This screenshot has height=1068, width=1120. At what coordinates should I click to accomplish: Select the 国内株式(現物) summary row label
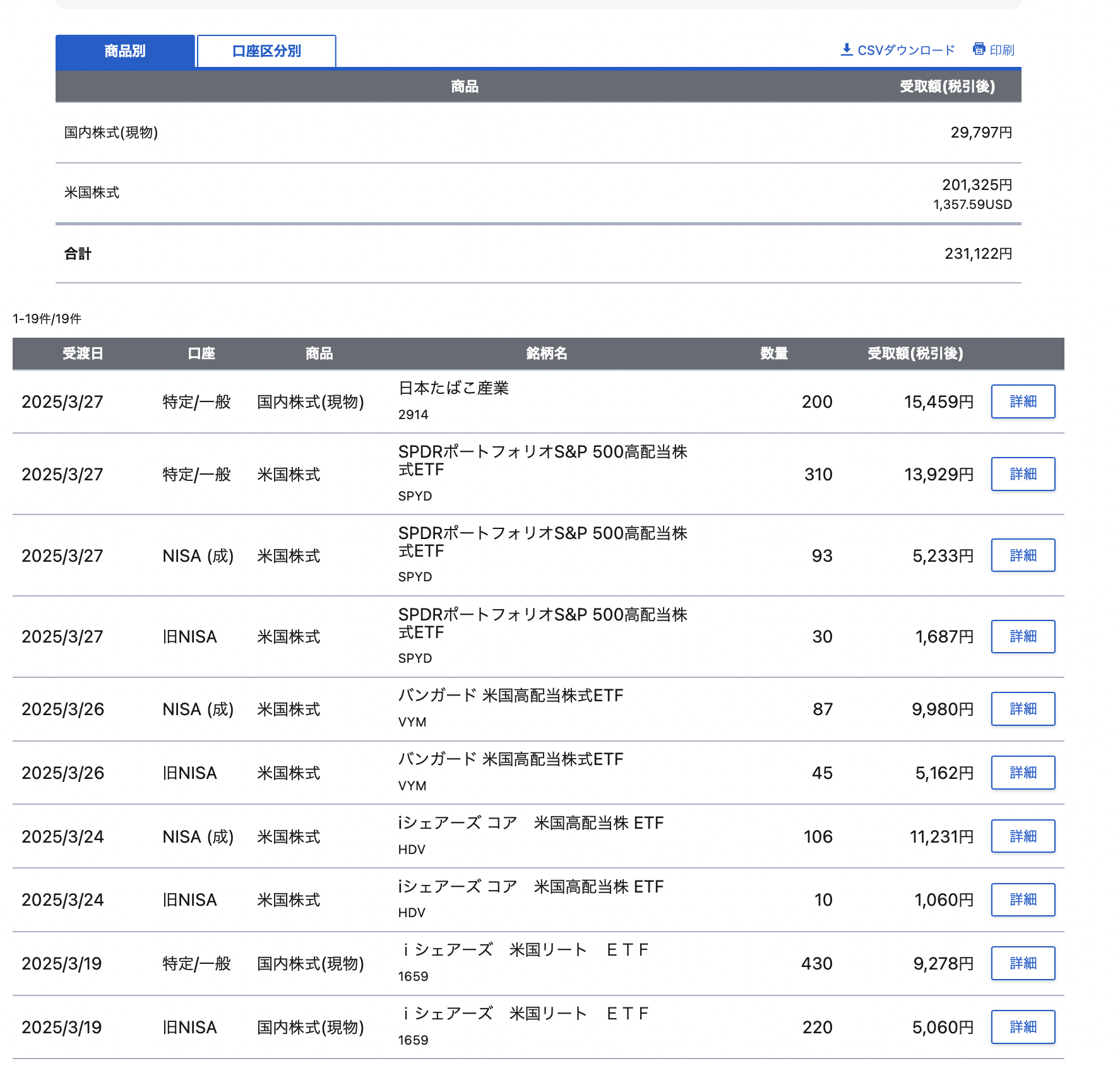coord(111,133)
